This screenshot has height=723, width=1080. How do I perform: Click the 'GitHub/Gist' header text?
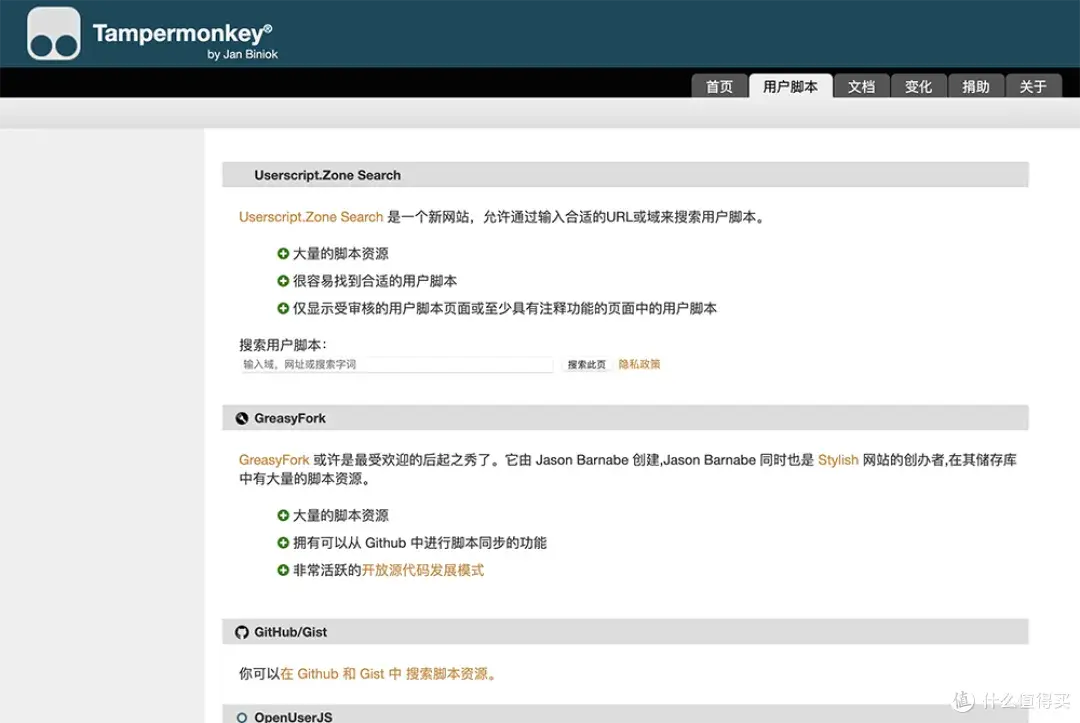pyautogui.click(x=291, y=632)
